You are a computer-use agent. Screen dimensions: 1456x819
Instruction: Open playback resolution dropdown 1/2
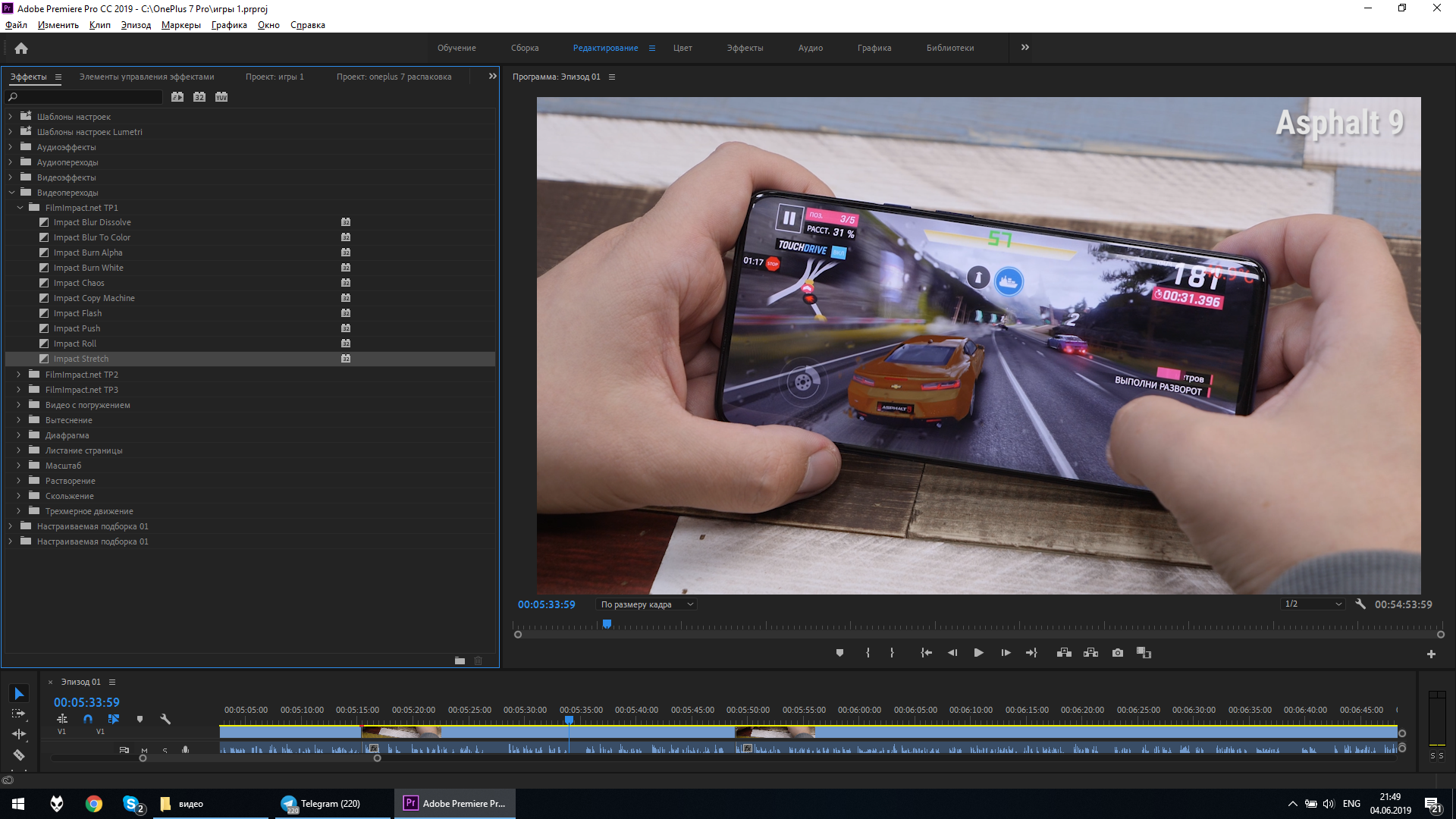[x=1313, y=604]
